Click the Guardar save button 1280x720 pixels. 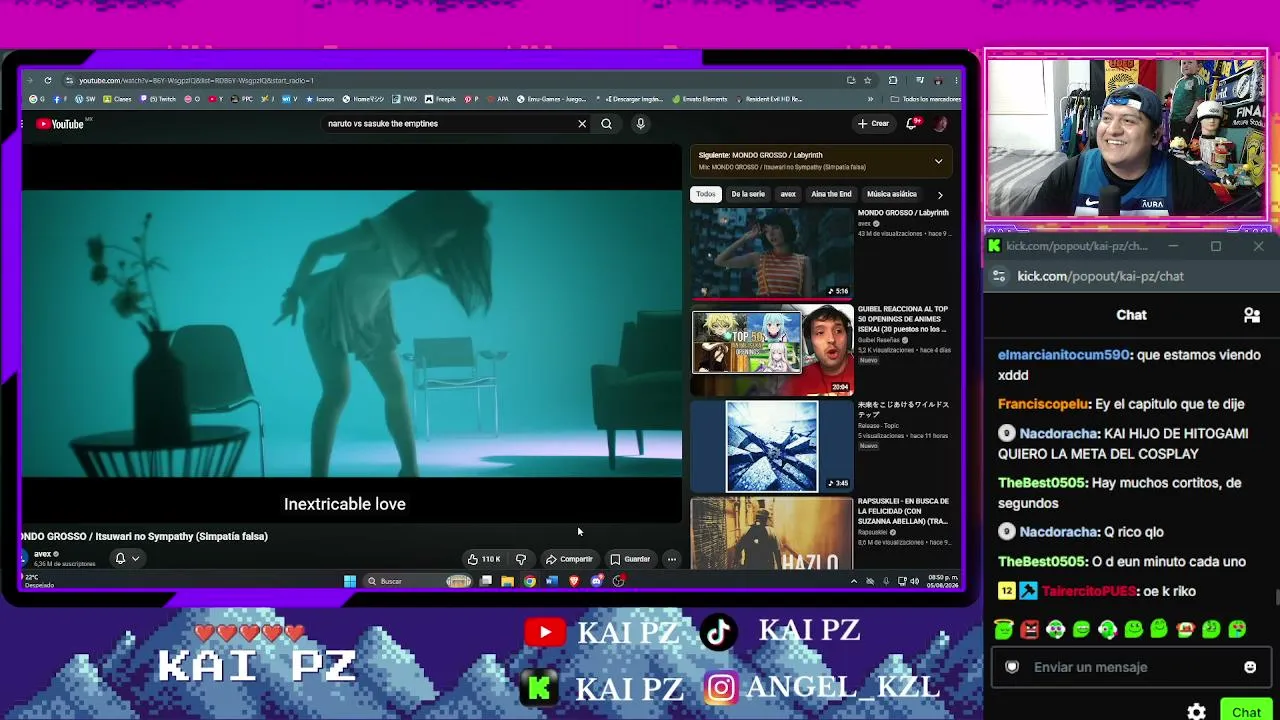pos(630,559)
